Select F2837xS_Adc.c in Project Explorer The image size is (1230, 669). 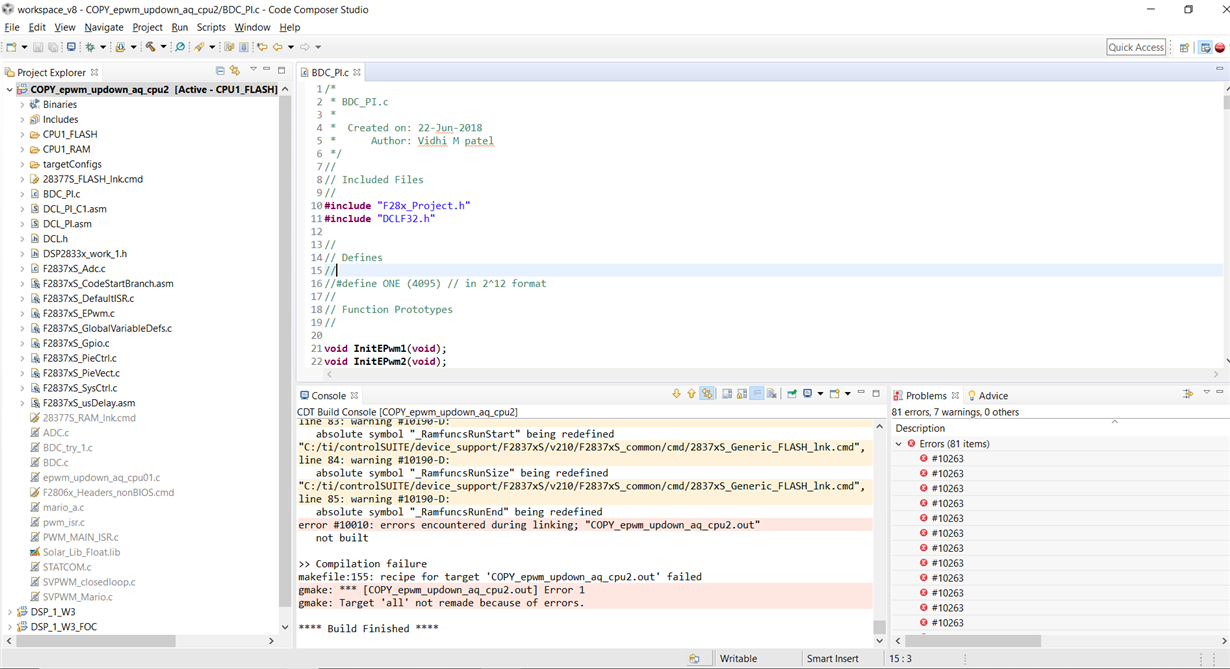pyautogui.click(x=73, y=268)
